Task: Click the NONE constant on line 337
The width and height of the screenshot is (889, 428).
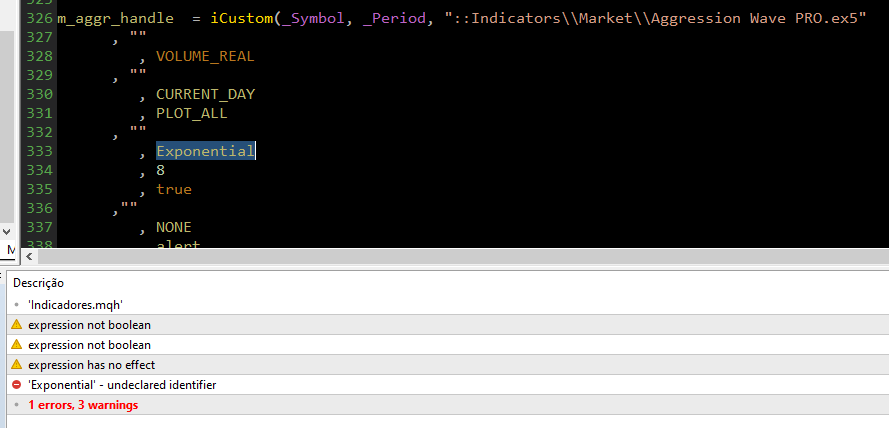Action: (173, 227)
